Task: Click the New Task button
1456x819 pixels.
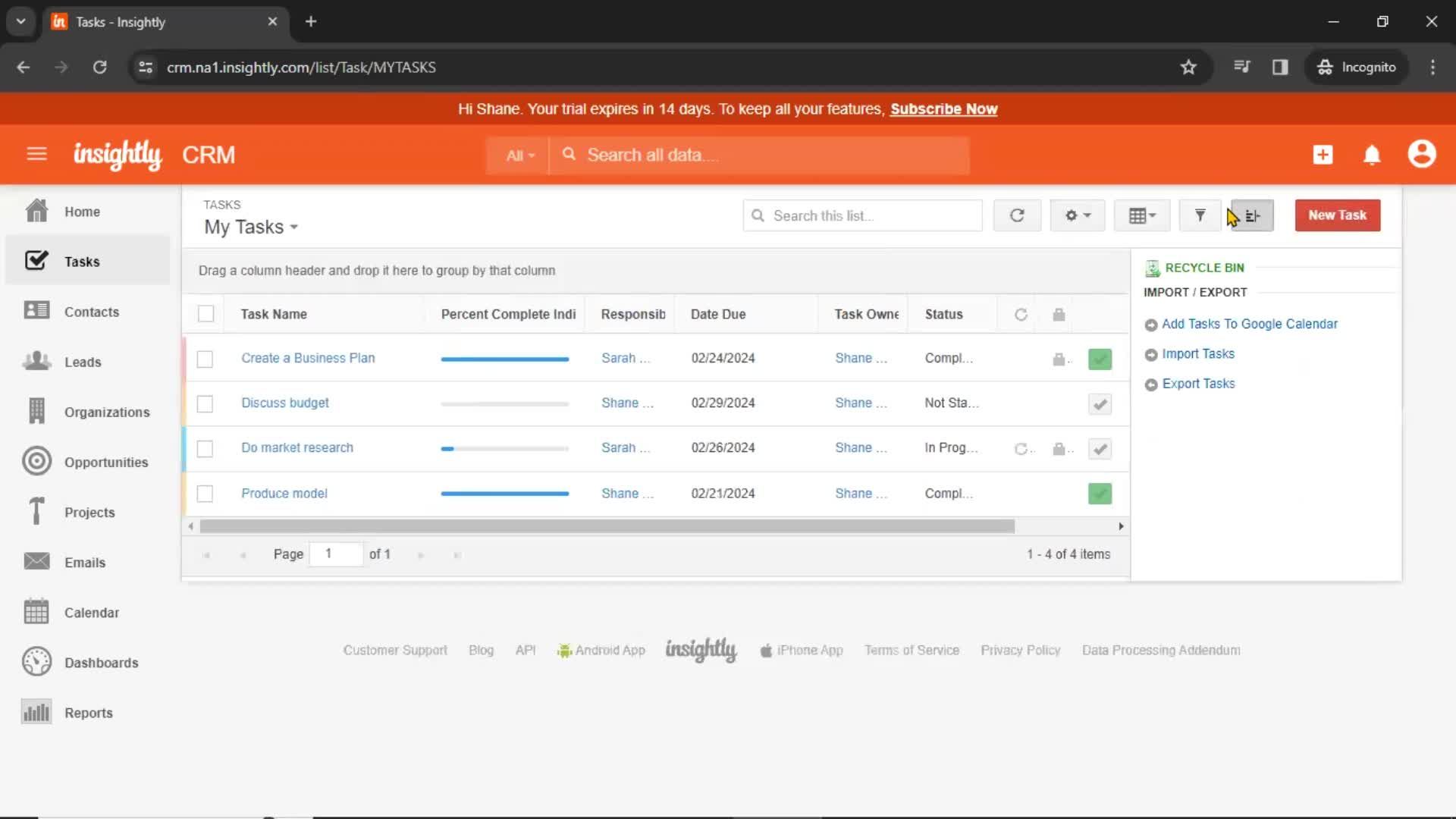Action: click(x=1337, y=215)
